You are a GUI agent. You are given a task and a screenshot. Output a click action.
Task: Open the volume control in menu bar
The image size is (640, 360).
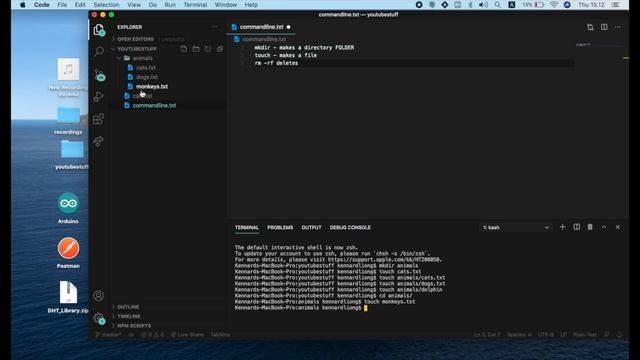483,5
